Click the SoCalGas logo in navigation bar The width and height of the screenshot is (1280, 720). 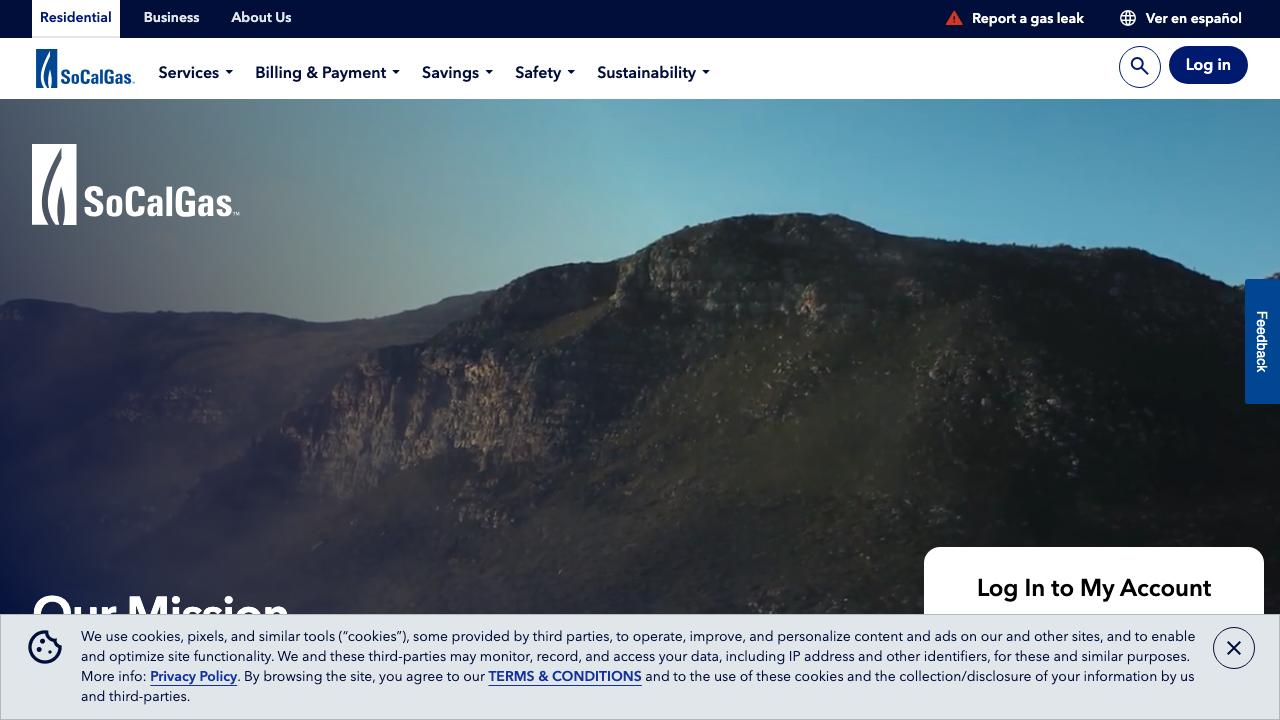pyautogui.click(x=85, y=69)
